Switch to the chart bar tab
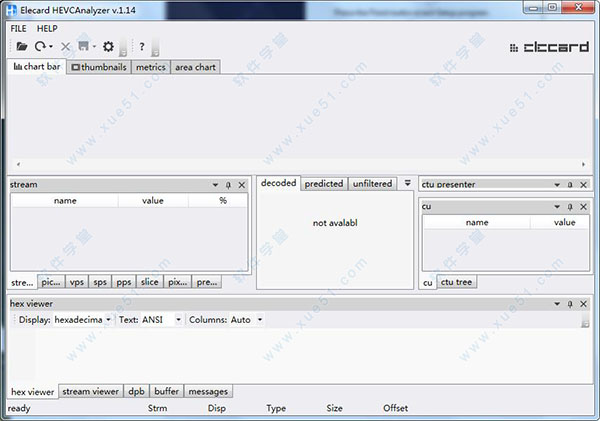600x421 pixels. [37, 67]
